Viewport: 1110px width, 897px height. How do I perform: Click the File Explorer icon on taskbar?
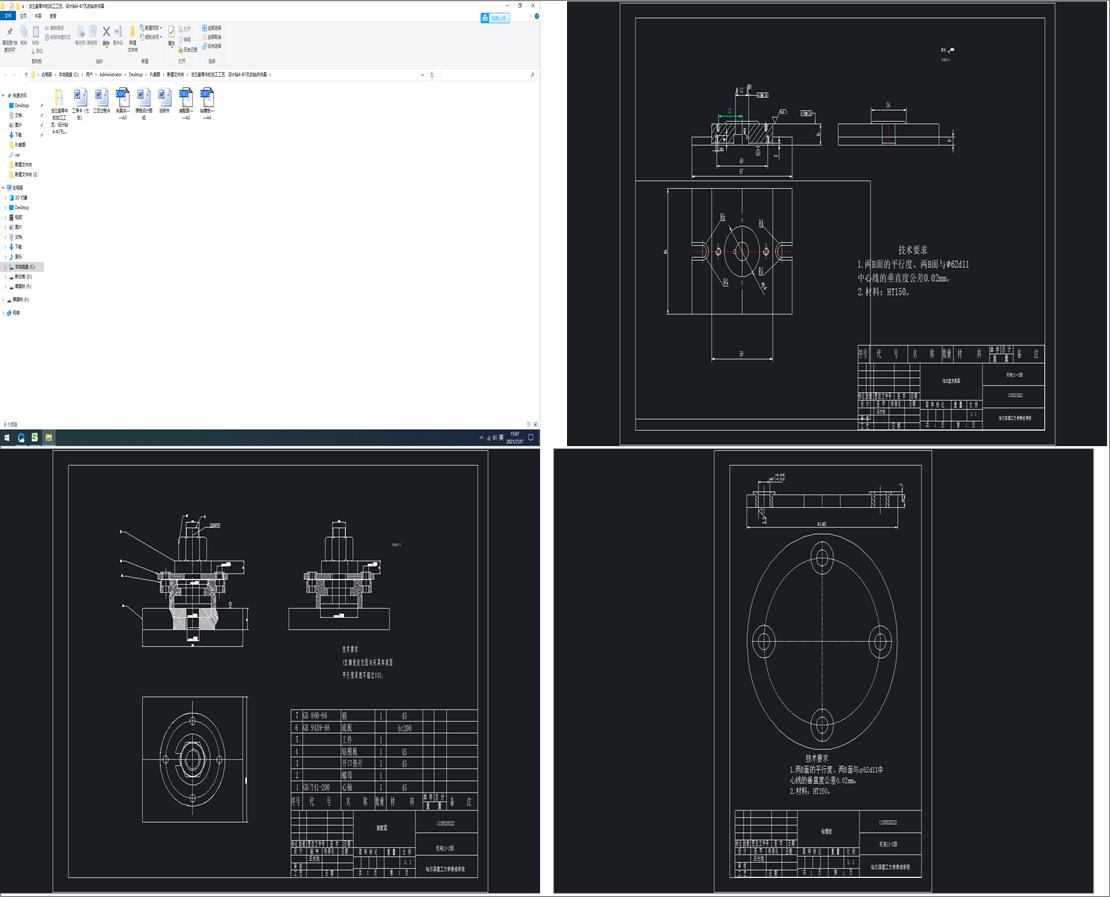[x=48, y=438]
